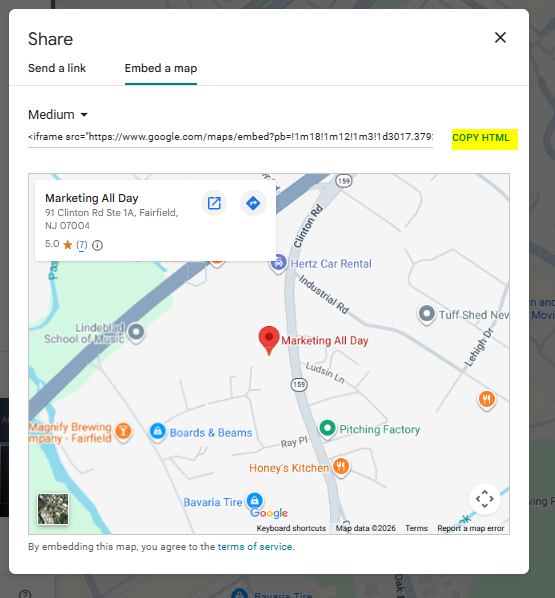Click Boards & Beams shop marker
This screenshot has height=598, width=555.
click(x=158, y=432)
